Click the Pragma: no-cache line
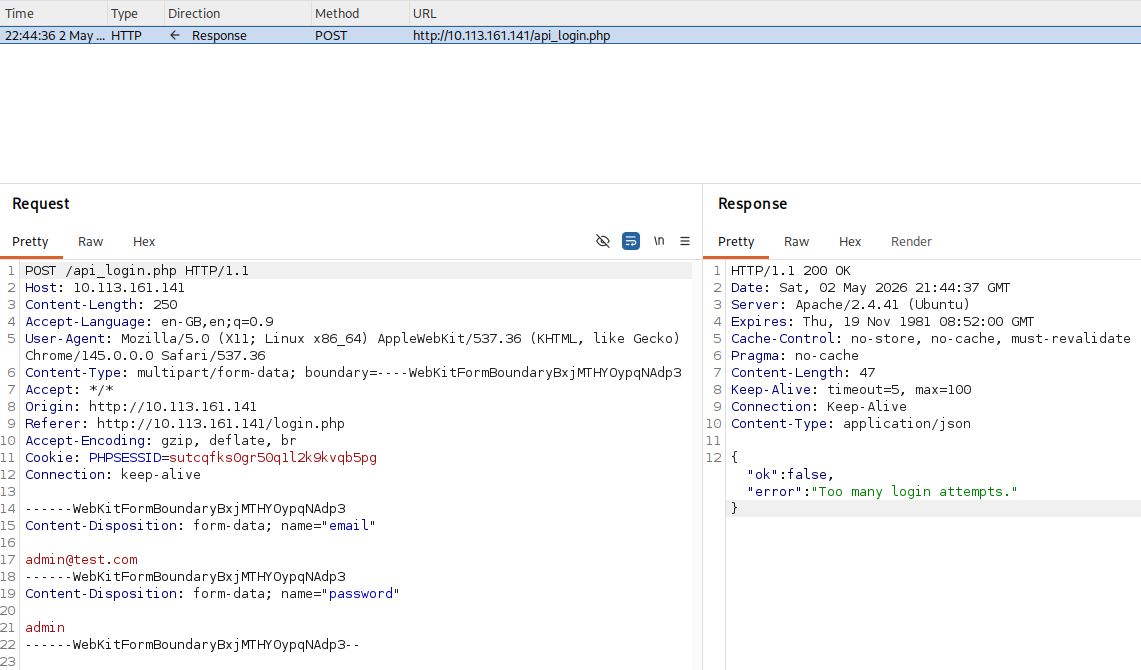The image size is (1141, 670). (795, 356)
